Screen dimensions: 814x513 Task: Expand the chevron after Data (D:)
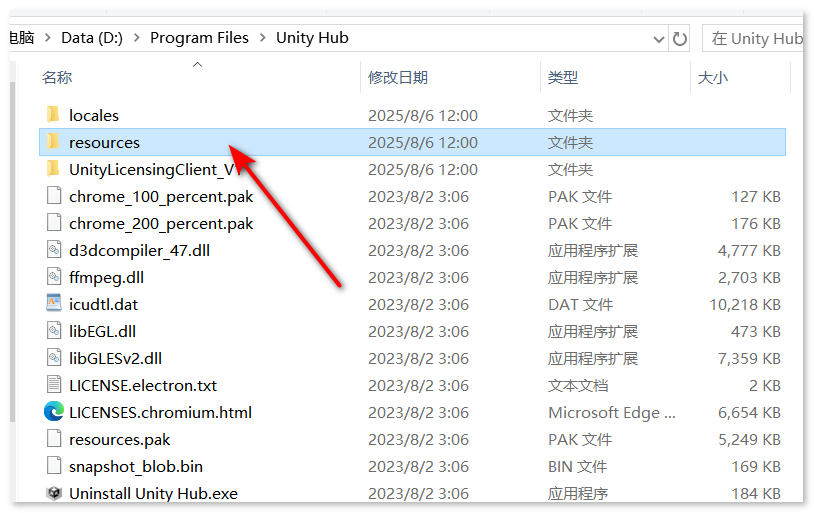(137, 38)
